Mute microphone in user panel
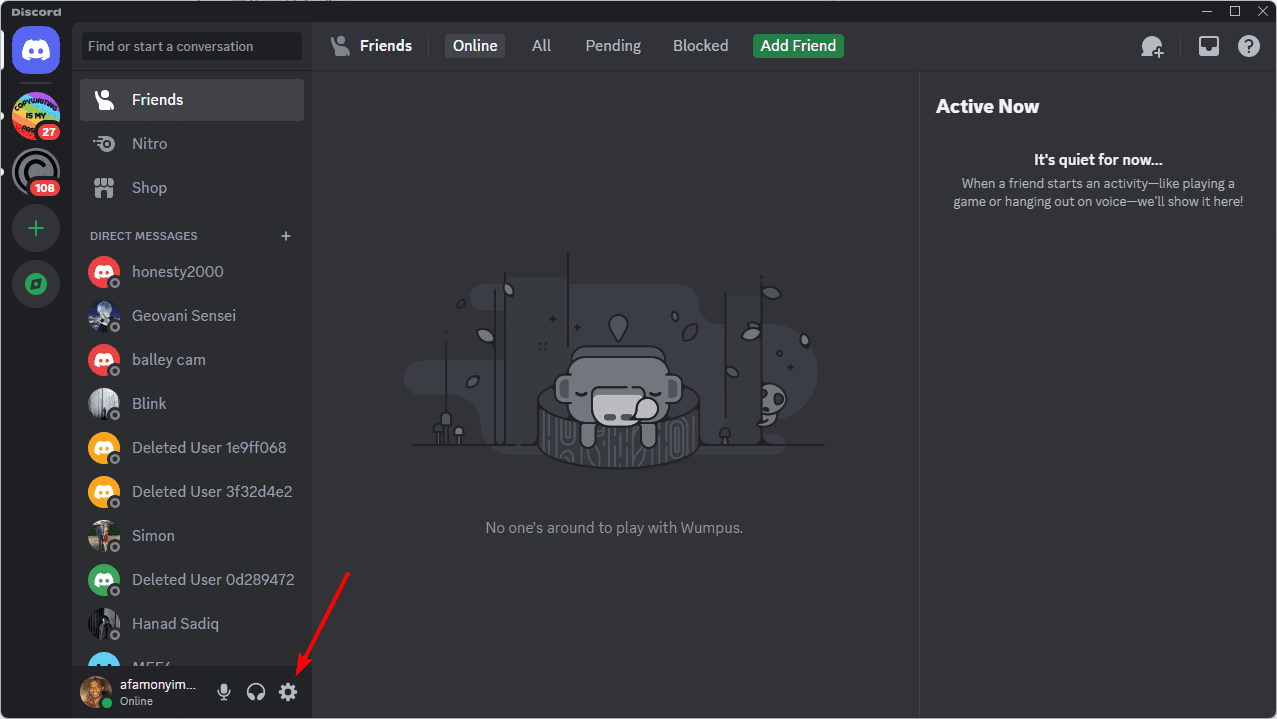The height and width of the screenshot is (719, 1277). [224, 692]
